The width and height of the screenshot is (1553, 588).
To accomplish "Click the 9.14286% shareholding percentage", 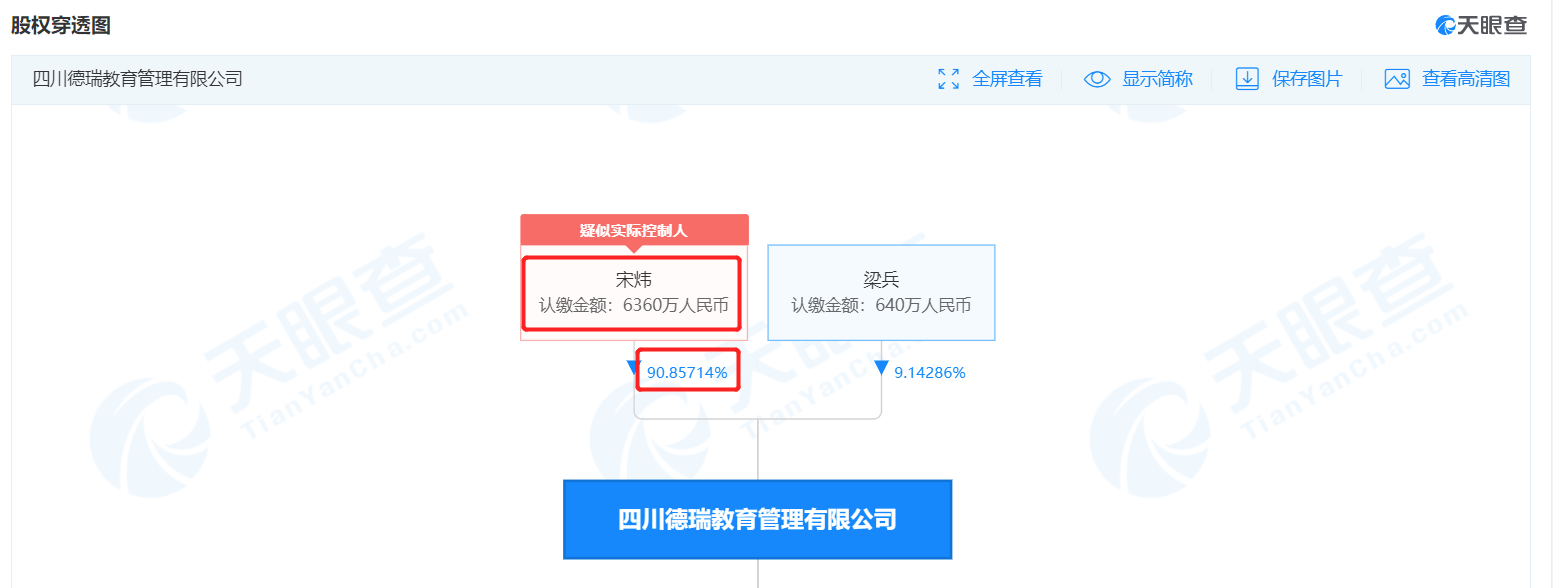I will coord(929,373).
